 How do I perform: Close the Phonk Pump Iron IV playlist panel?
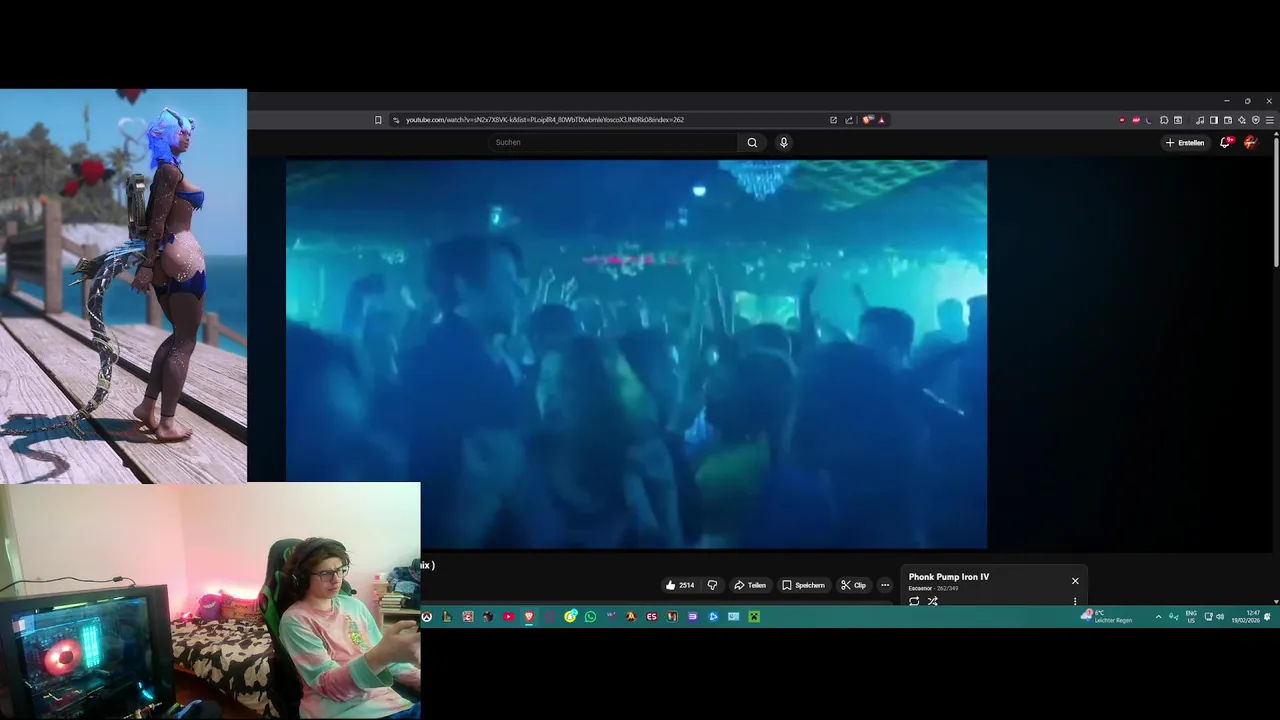1075,581
